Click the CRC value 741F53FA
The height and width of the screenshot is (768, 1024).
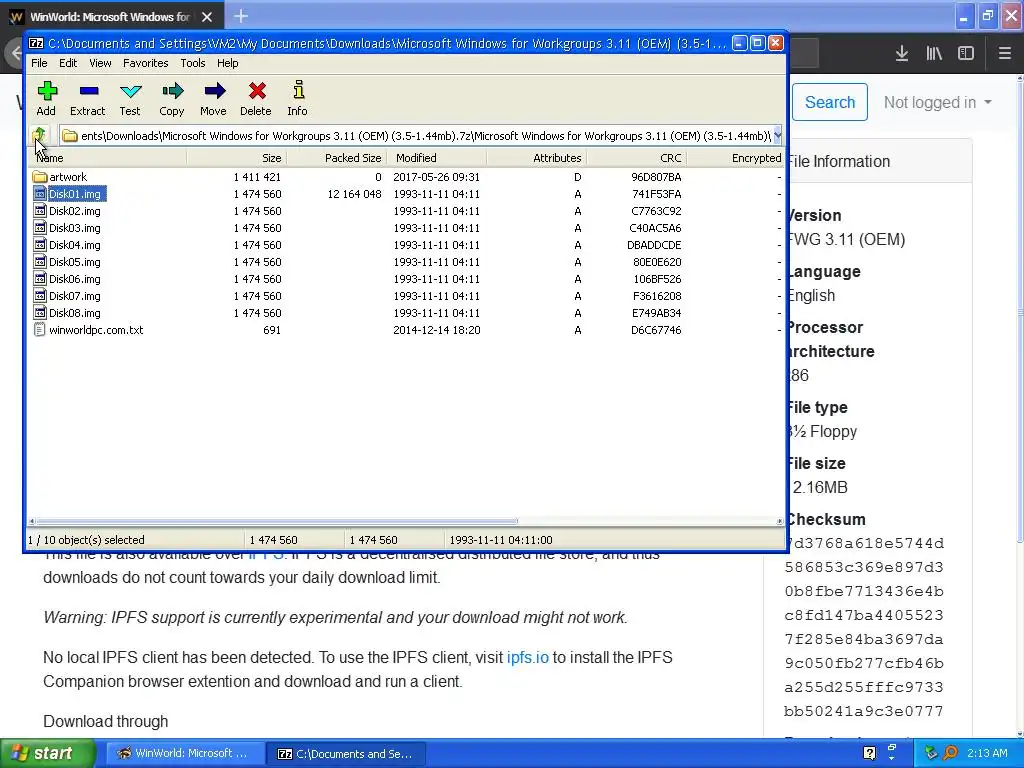click(656, 194)
